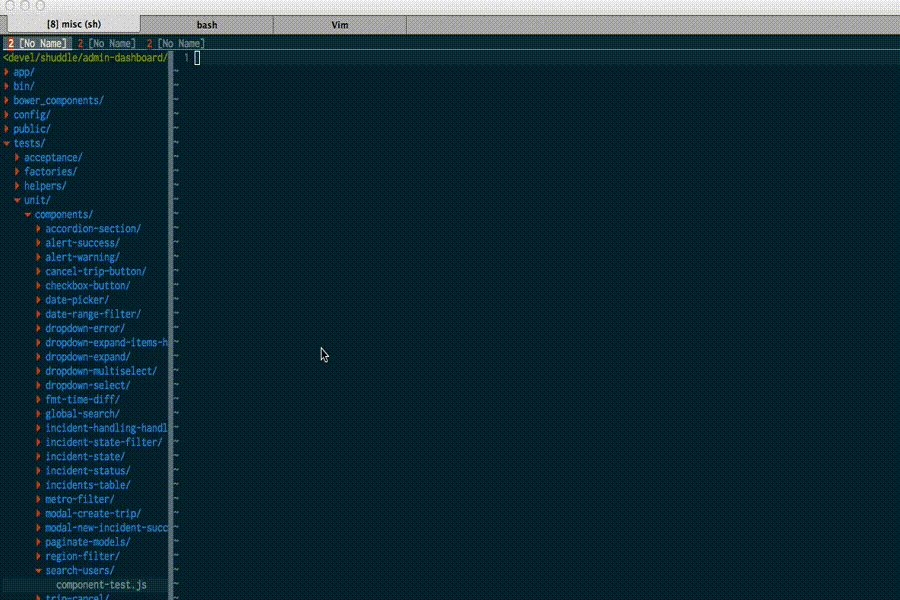Select the dropdown-error/ directory
The image size is (900, 600).
pyautogui.click(x=85, y=328)
